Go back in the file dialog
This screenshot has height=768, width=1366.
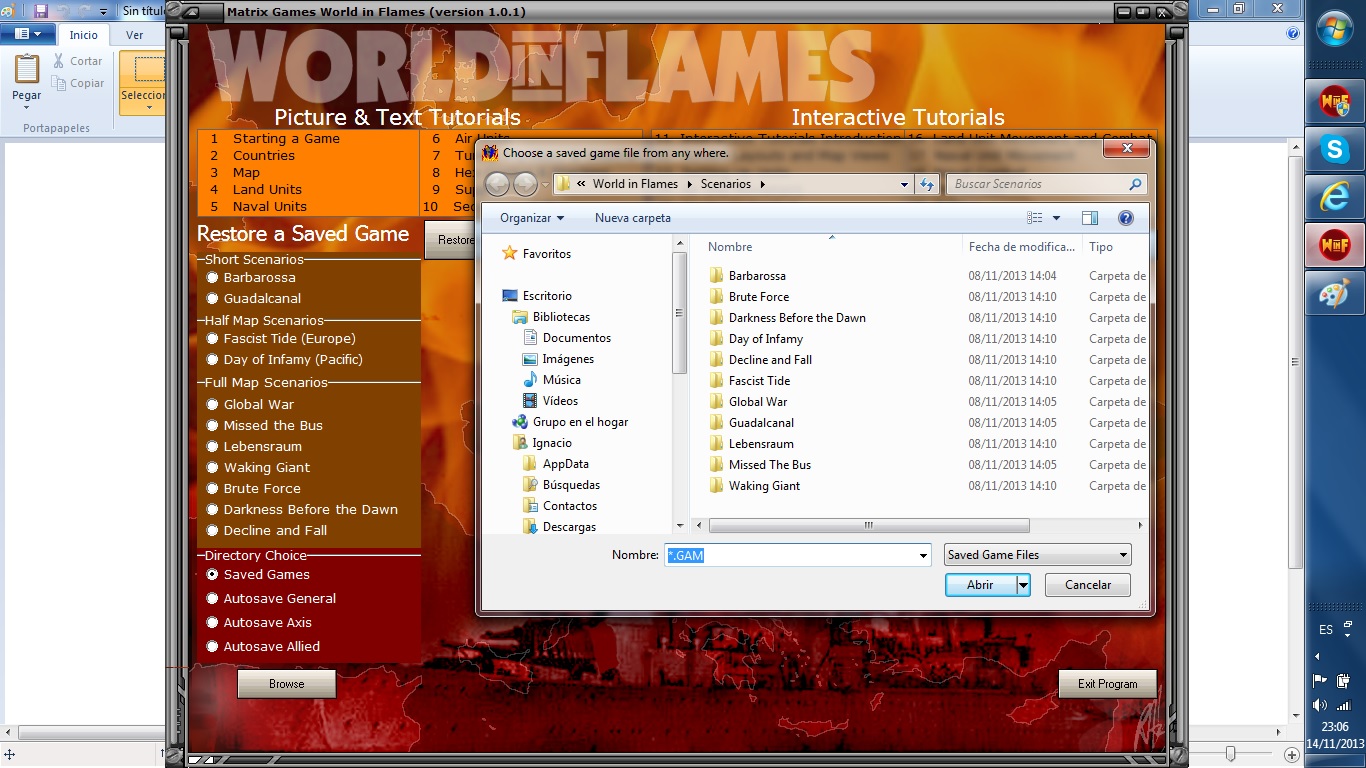click(497, 184)
